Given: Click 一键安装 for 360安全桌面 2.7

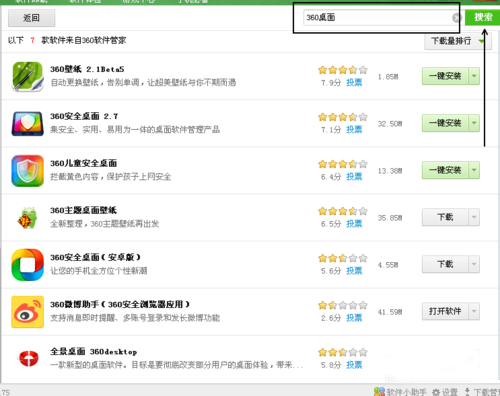Looking at the screenshot, I should (445, 123).
